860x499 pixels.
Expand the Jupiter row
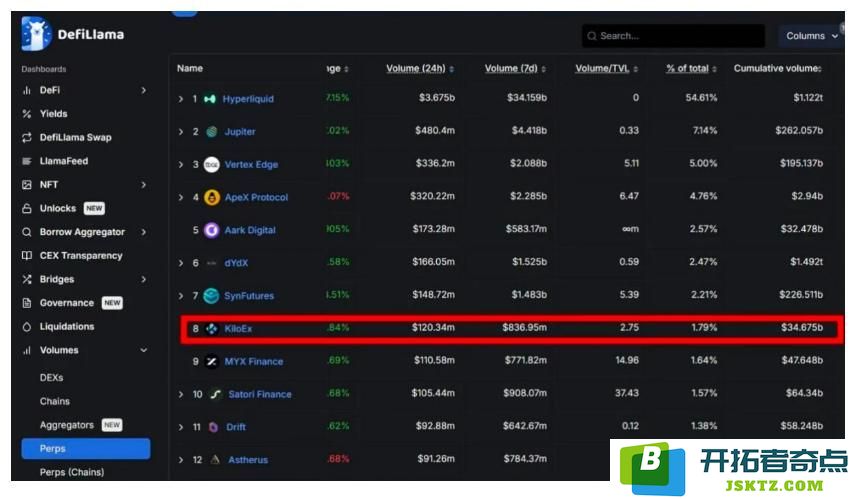(181, 132)
